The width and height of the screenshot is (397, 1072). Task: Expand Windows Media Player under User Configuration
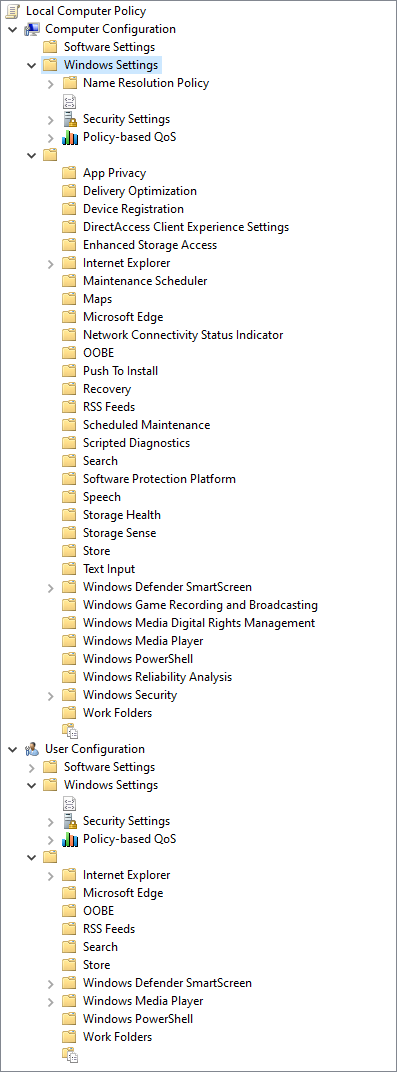click(51, 1002)
